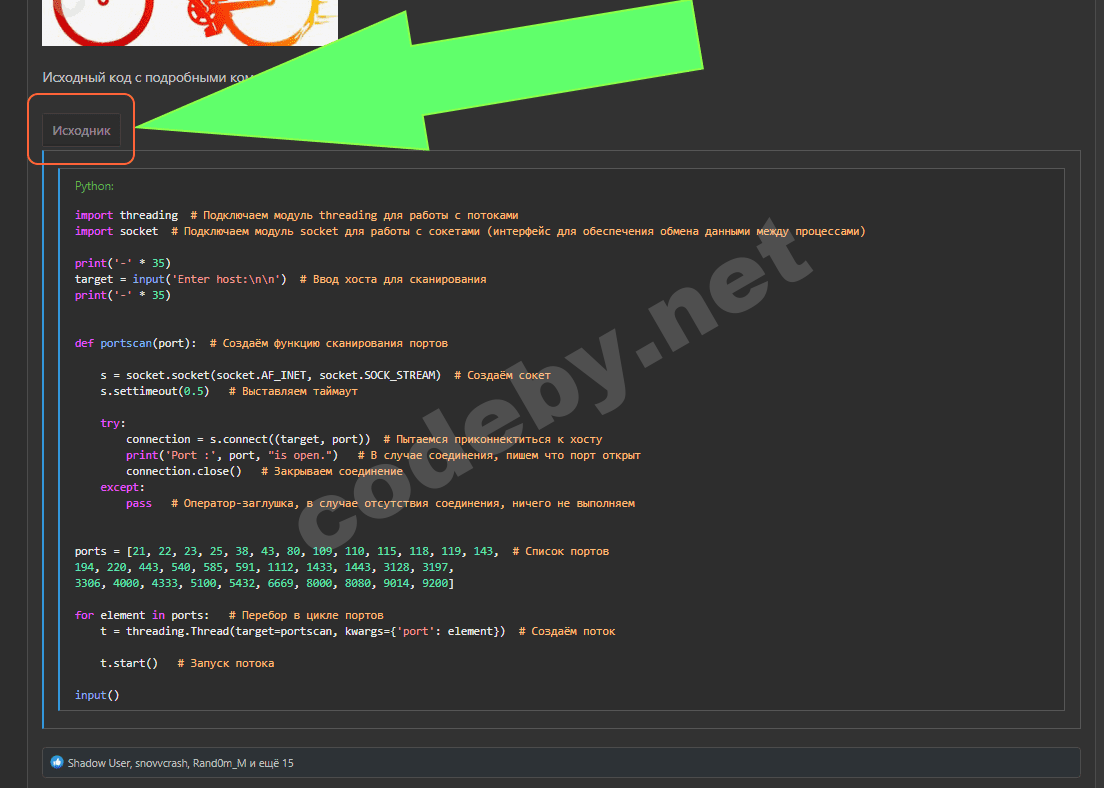This screenshot has width=1104, height=788.
Task: Click the 't = threading.Thread' line
Action: pos(358,632)
